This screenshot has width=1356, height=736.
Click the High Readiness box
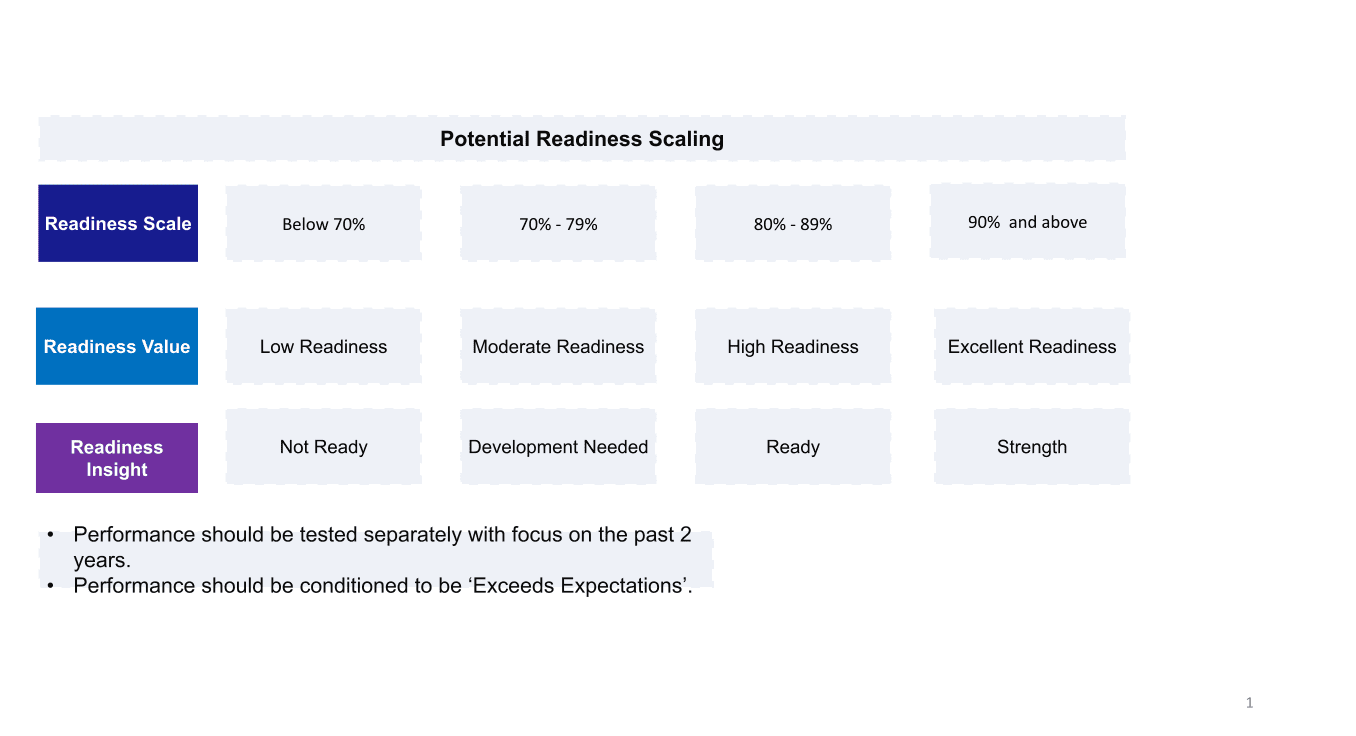793,346
